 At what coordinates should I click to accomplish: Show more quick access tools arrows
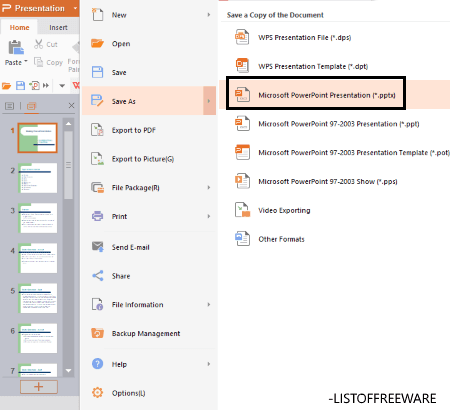(46, 86)
